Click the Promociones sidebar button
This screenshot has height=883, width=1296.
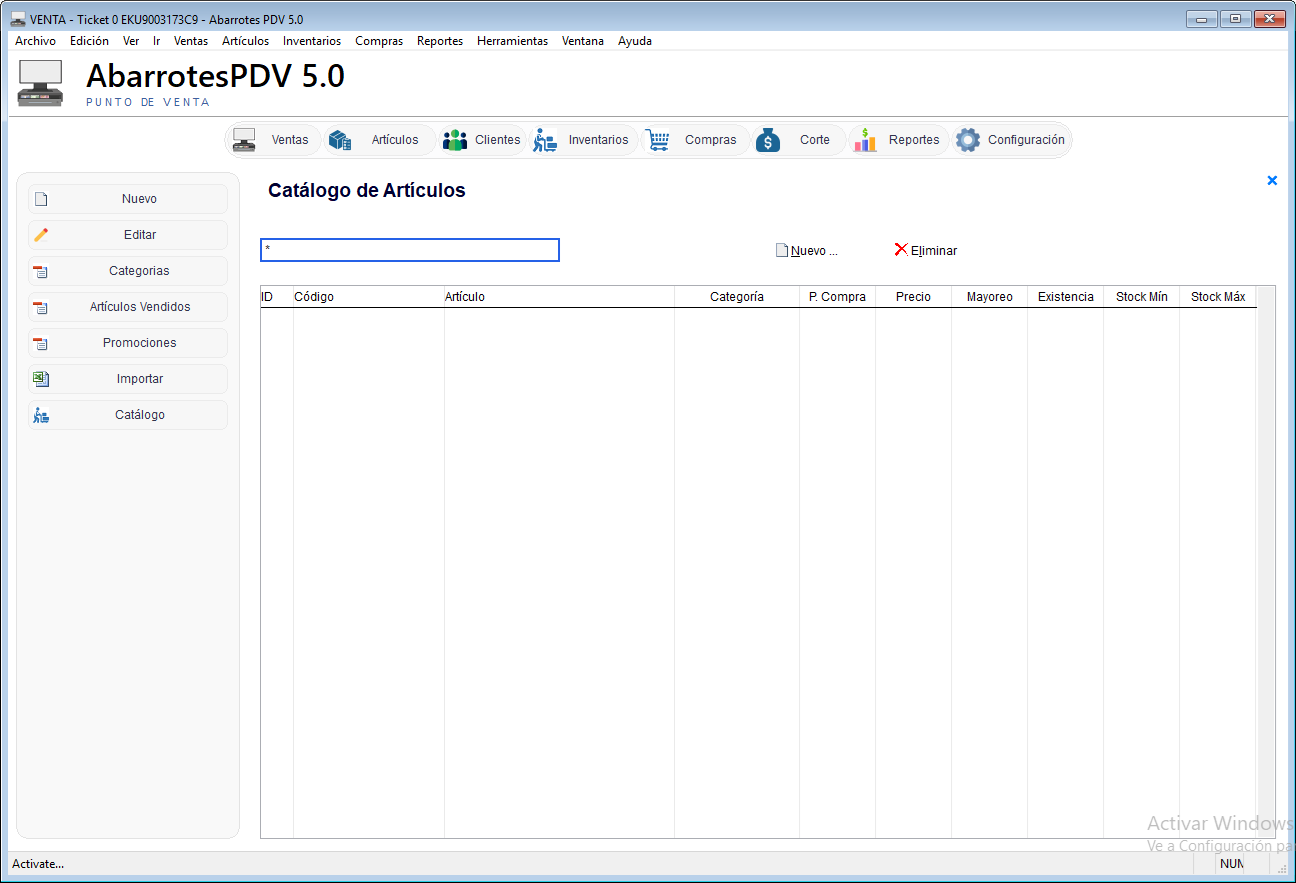point(128,343)
